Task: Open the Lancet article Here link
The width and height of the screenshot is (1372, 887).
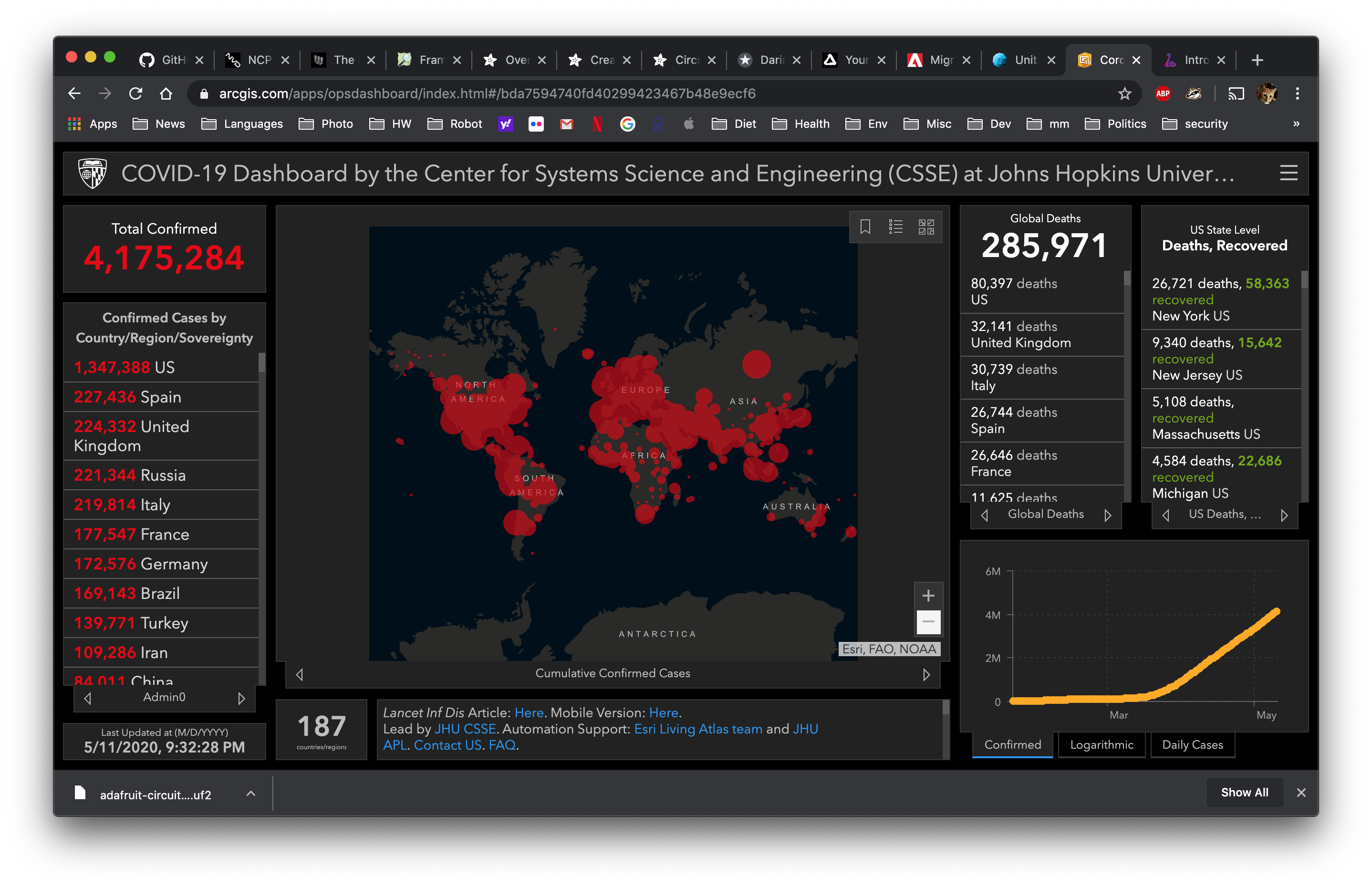Action: (529, 712)
